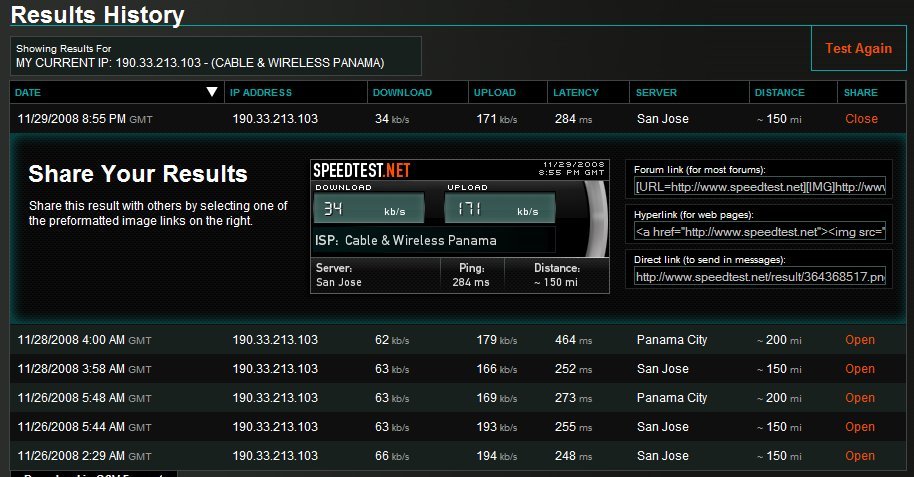Screen dimensions: 914x477
Task: Open share for 11/26/2008 5:48 AM result
Action: pyautogui.click(x=860, y=398)
